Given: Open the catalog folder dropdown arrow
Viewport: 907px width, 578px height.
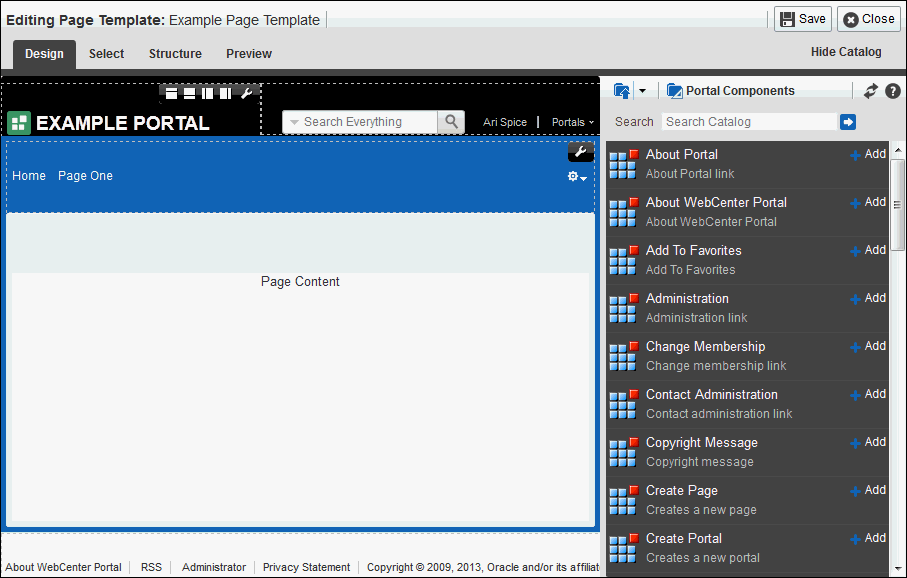Looking at the screenshot, I should pyautogui.click(x=642, y=91).
